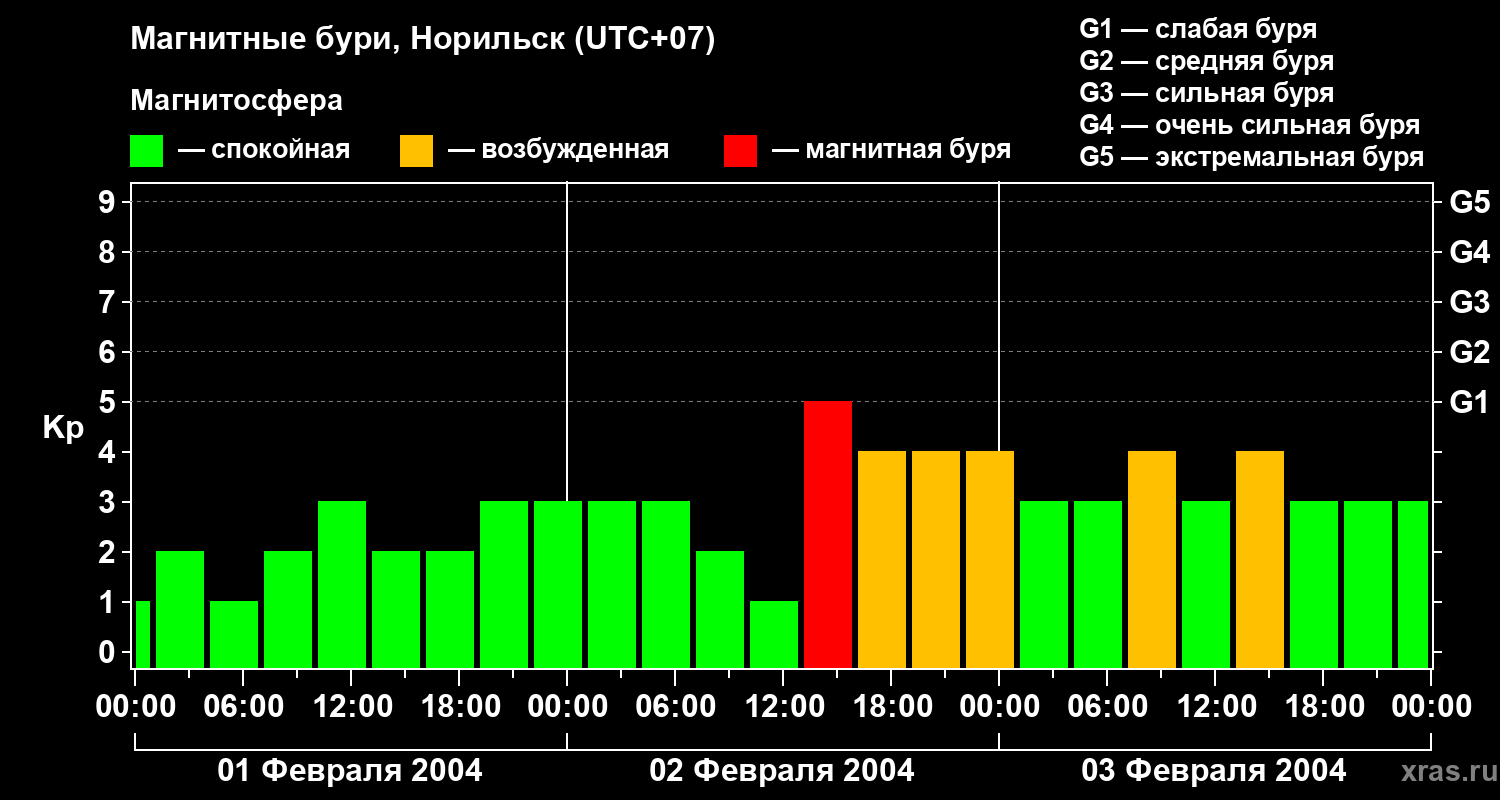The height and width of the screenshot is (800, 1500).
Task: Click the 'G3 — сильная буря' line
Action: (1206, 93)
